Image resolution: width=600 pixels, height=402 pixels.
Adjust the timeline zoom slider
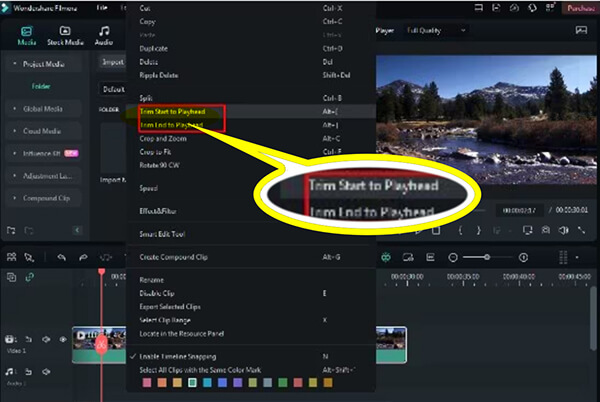[x=485, y=257]
